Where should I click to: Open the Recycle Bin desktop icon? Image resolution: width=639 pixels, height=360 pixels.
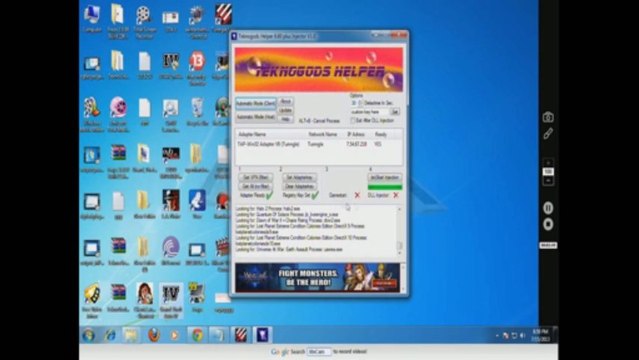tap(197, 113)
